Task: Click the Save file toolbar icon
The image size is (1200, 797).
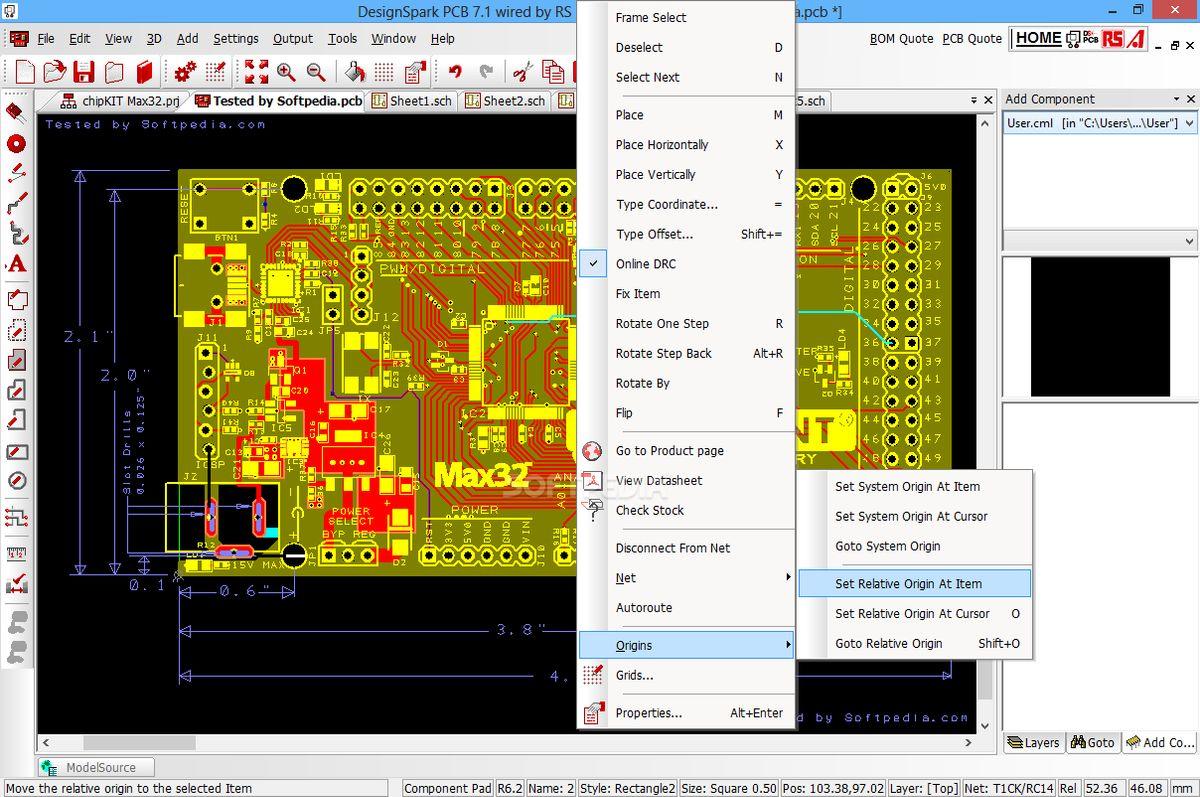Action: (84, 72)
